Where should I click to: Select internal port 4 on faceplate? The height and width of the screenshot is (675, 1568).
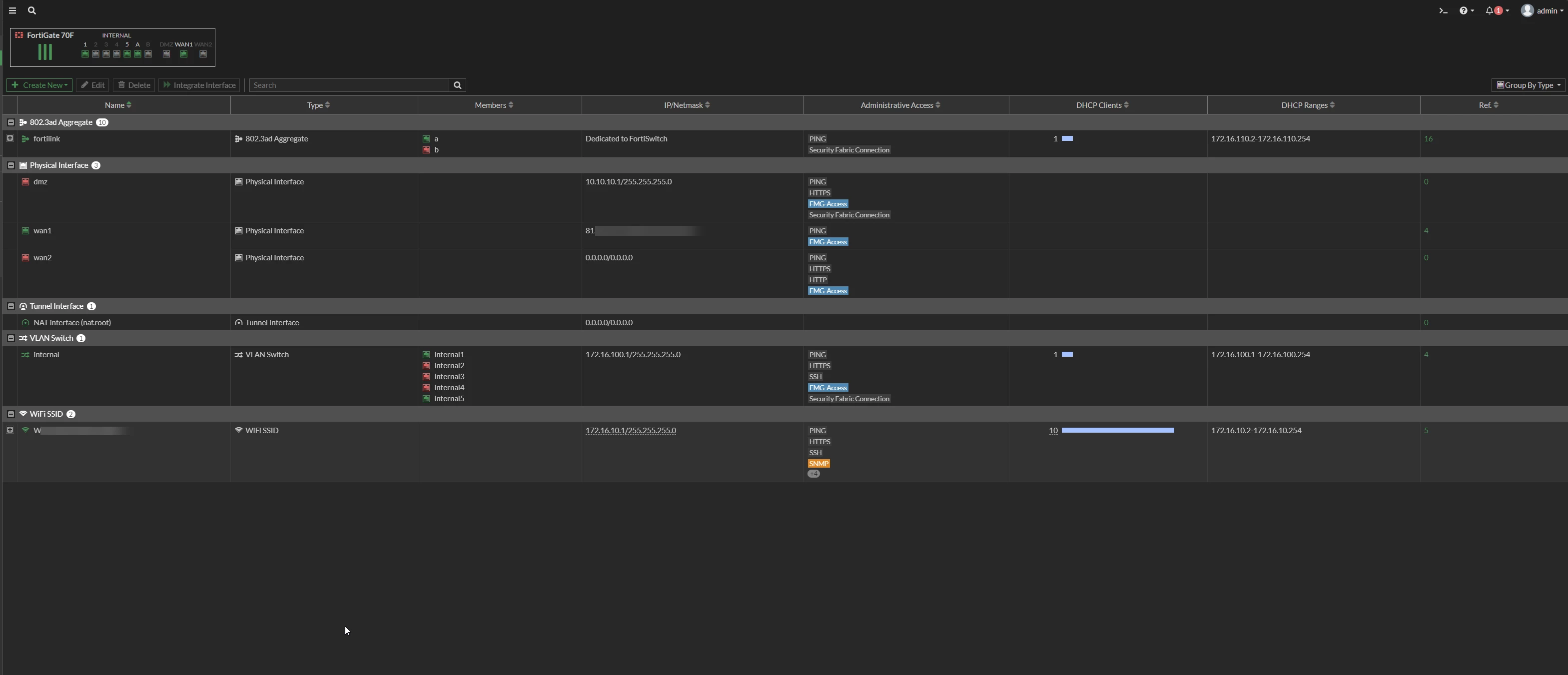pos(116,54)
